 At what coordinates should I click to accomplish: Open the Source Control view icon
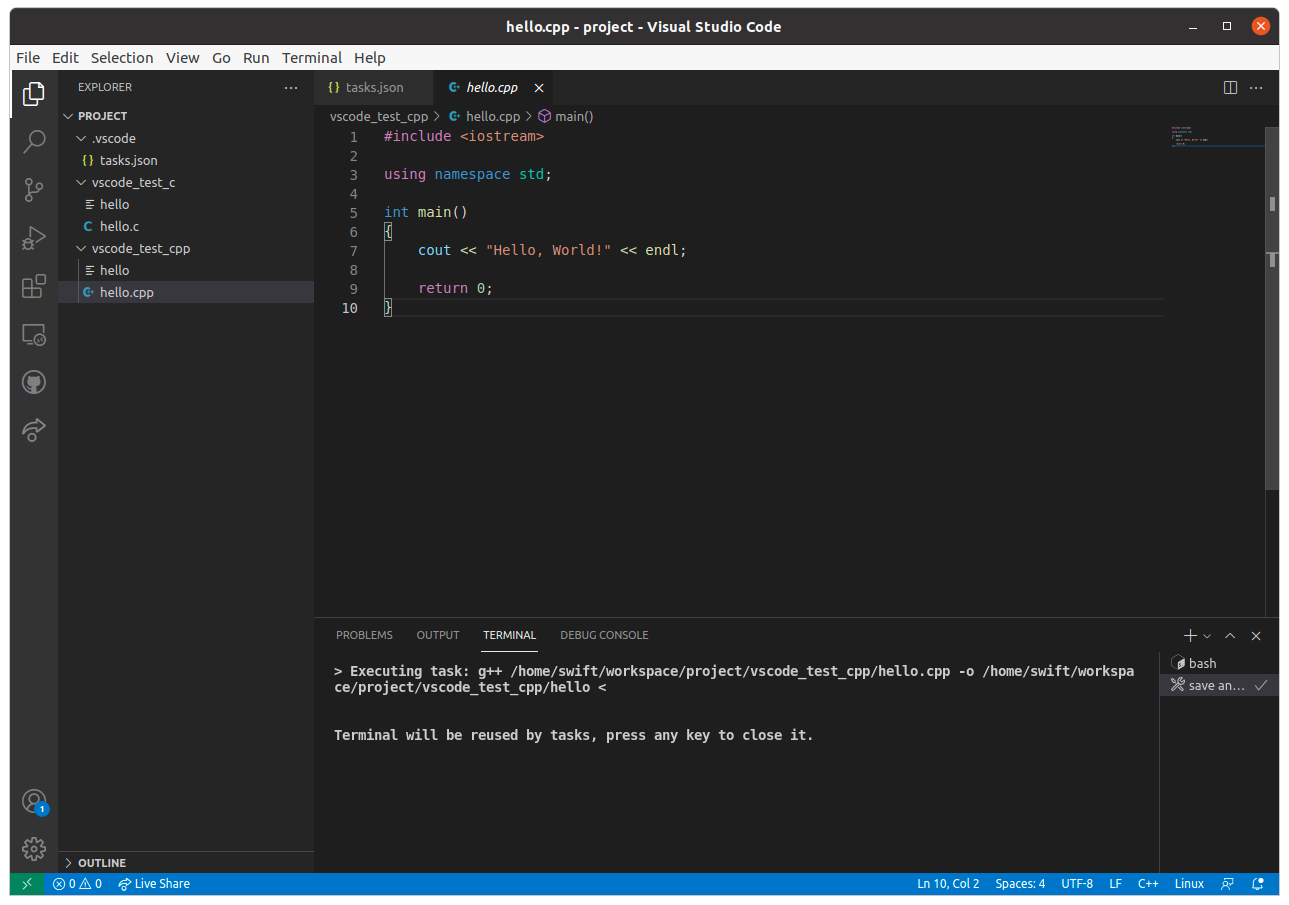point(34,190)
